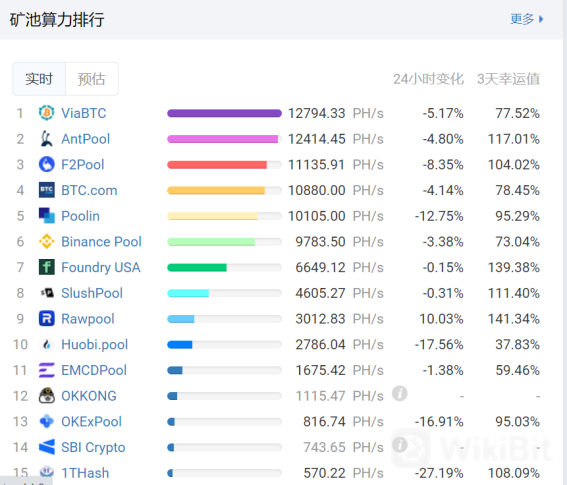Image resolution: width=567 pixels, height=485 pixels.
Task: Click the purple ViaBTC hashrate bar
Action: (224, 113)
